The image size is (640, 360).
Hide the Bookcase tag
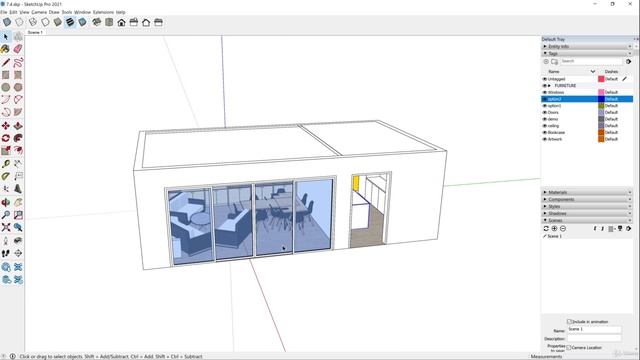coord(544,132)
